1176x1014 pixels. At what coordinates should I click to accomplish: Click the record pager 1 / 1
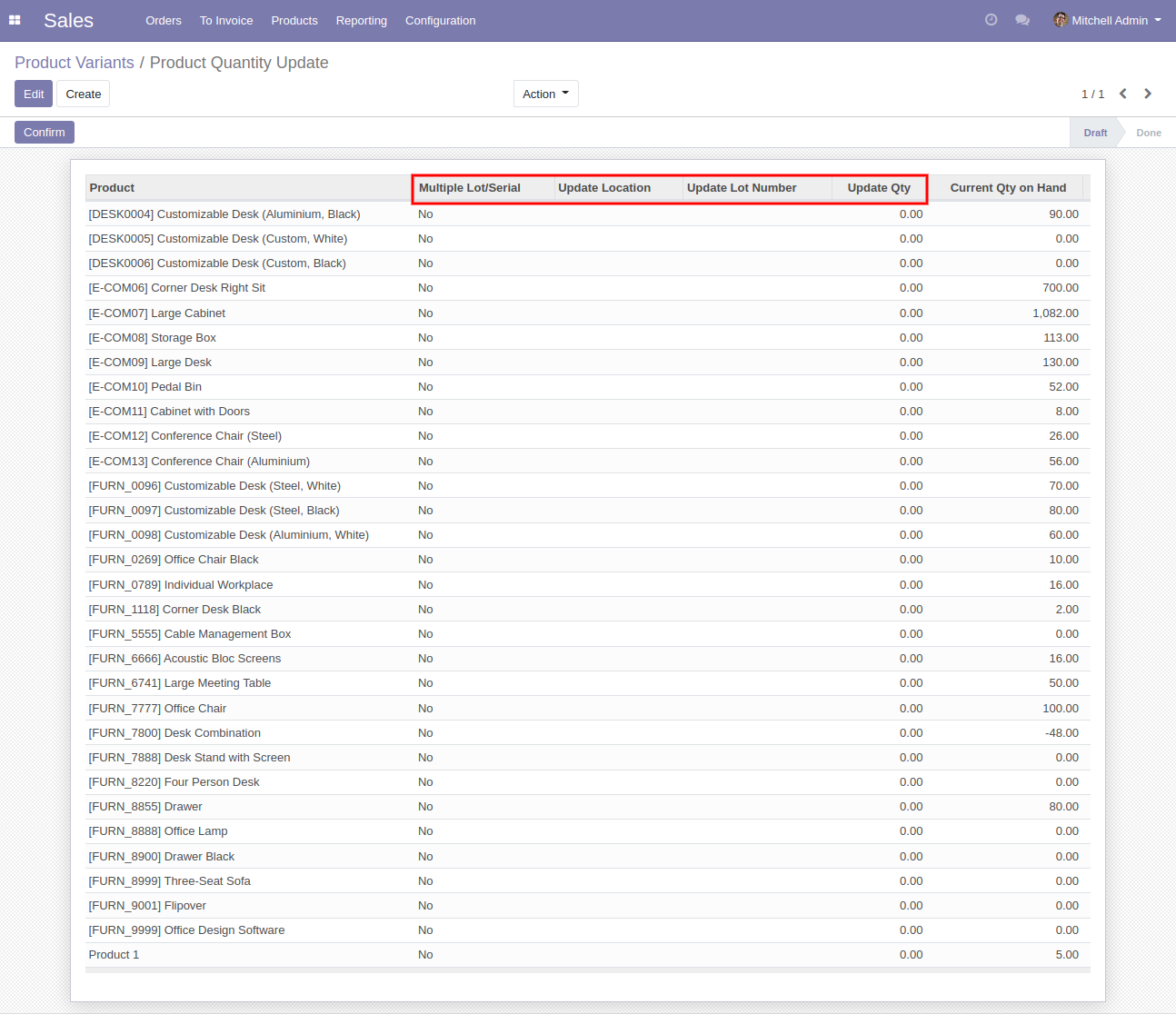pyautogui.click(x=1092, y=94)
